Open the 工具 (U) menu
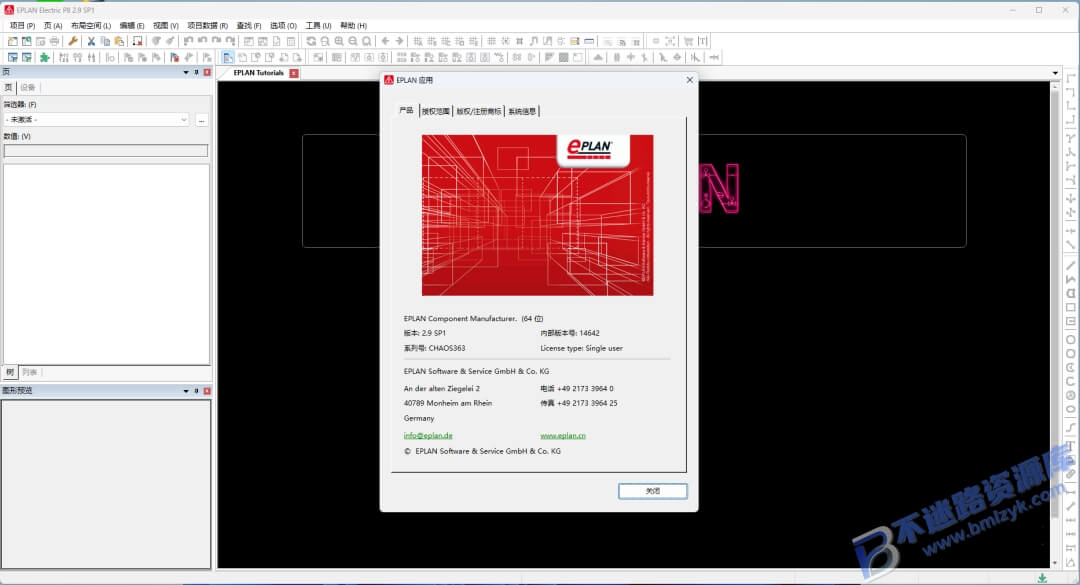Viewport: 1080px width, 585px height. click(x=318, y=25)
